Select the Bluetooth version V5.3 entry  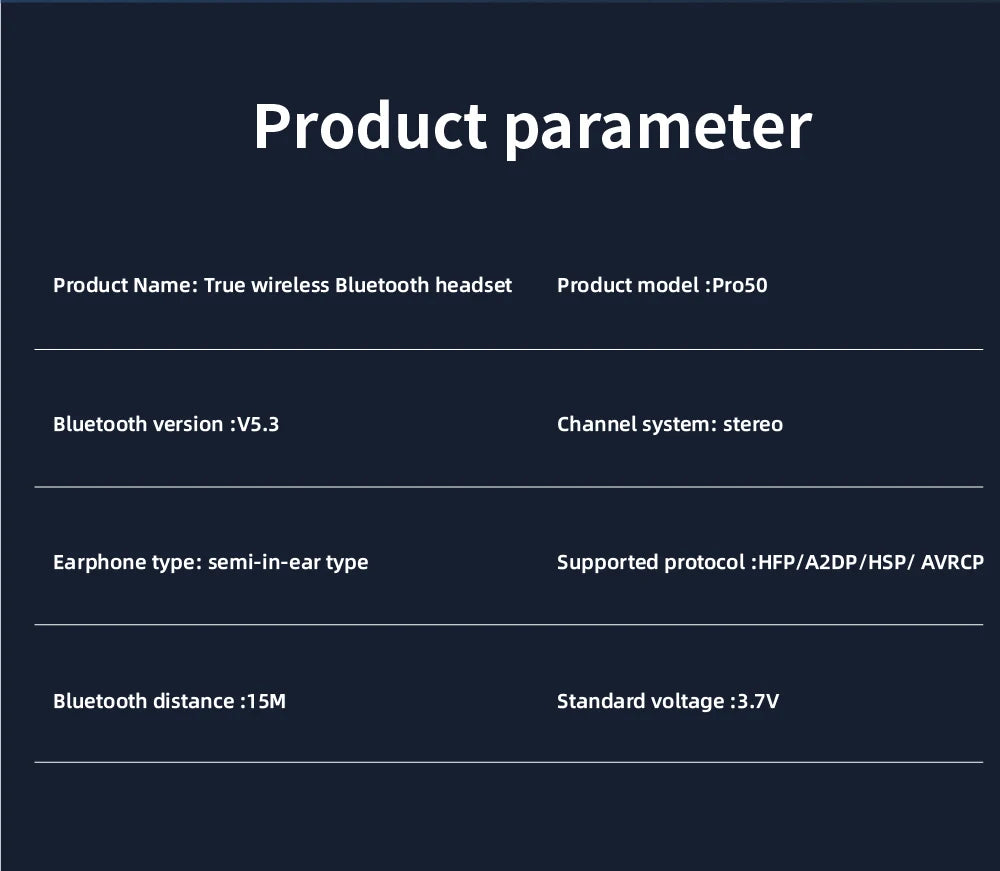[x=166, y=424]
